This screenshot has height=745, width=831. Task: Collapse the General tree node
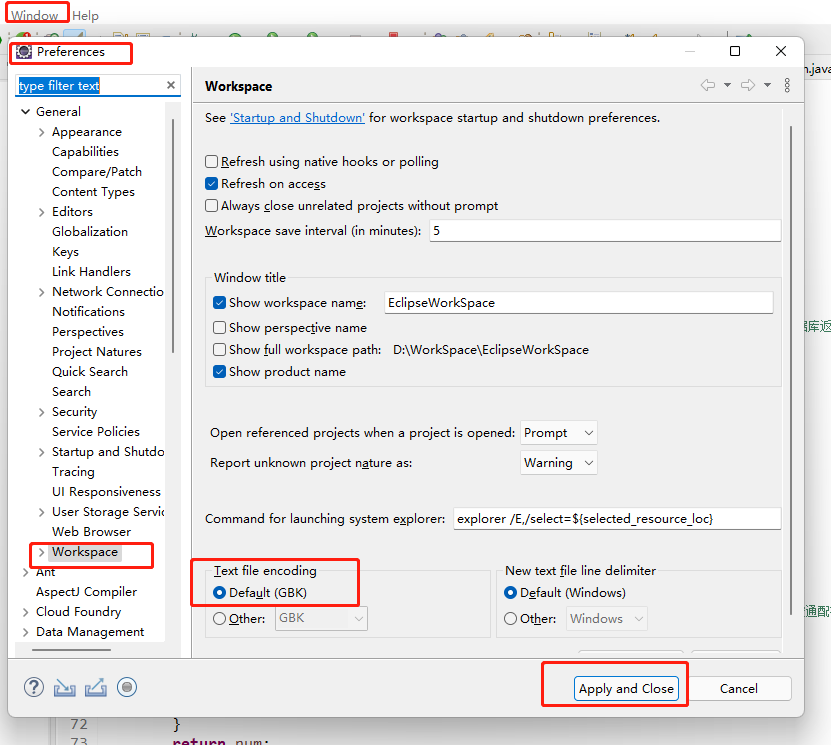pos(25,112)
